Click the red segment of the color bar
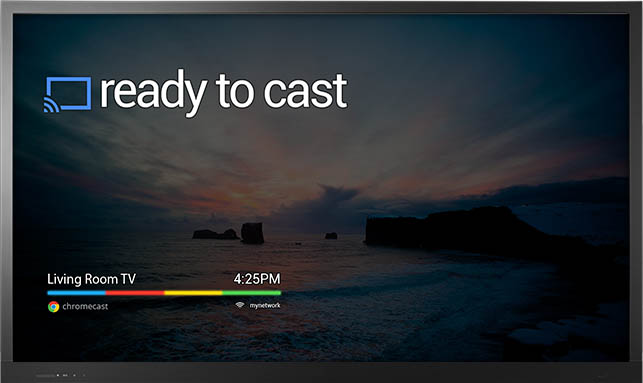 135,293
